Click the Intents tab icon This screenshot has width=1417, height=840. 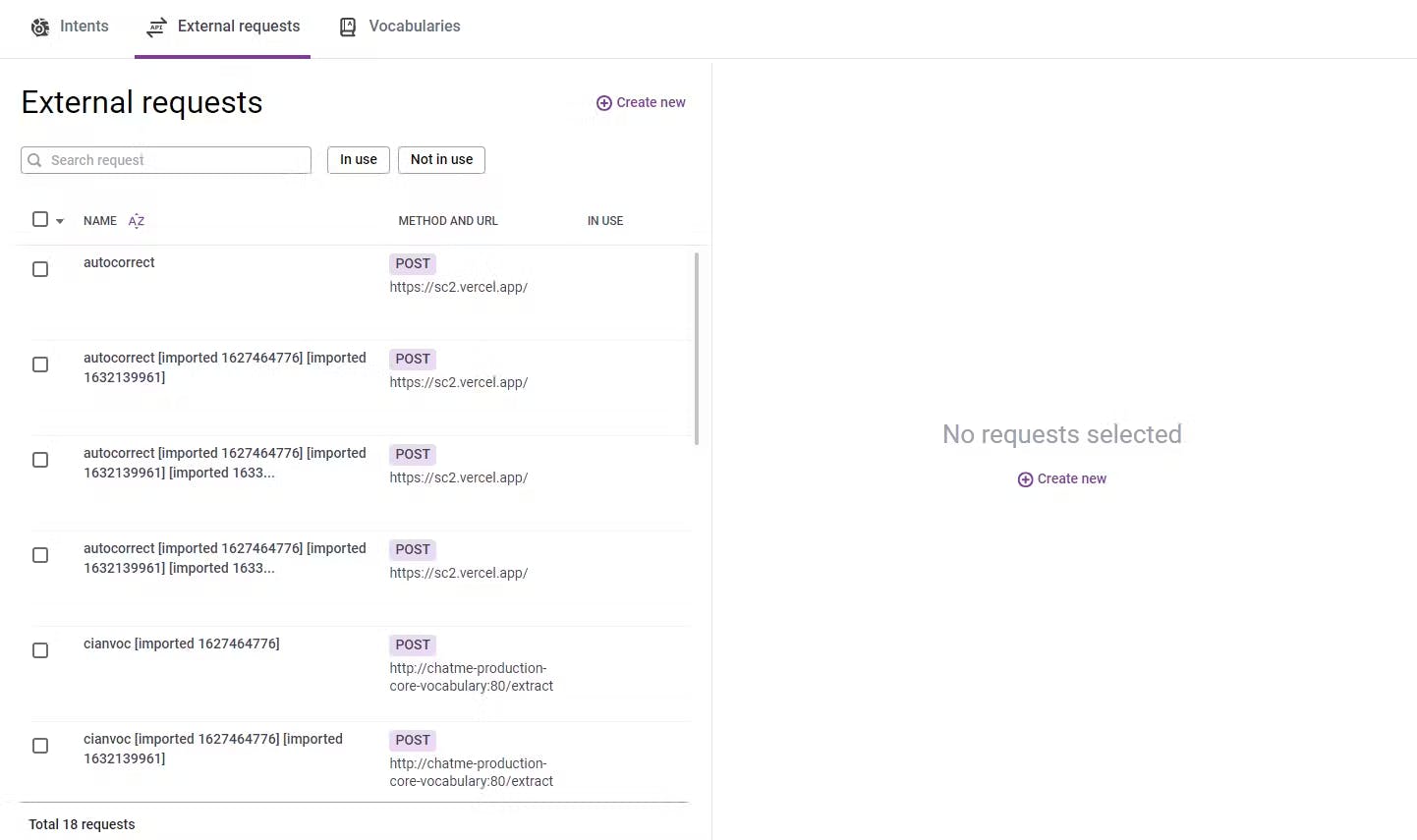(x=40, y=28)
